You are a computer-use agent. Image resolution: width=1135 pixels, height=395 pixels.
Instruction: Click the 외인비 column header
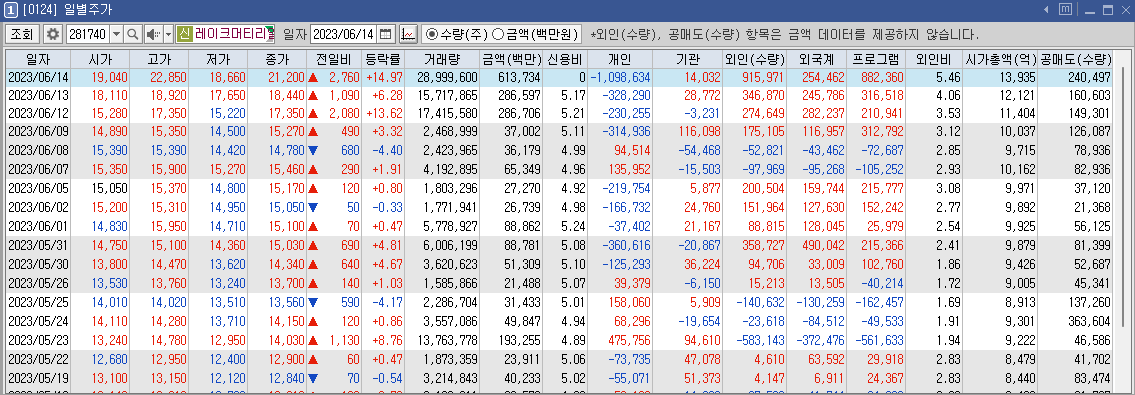coord(934,59)
